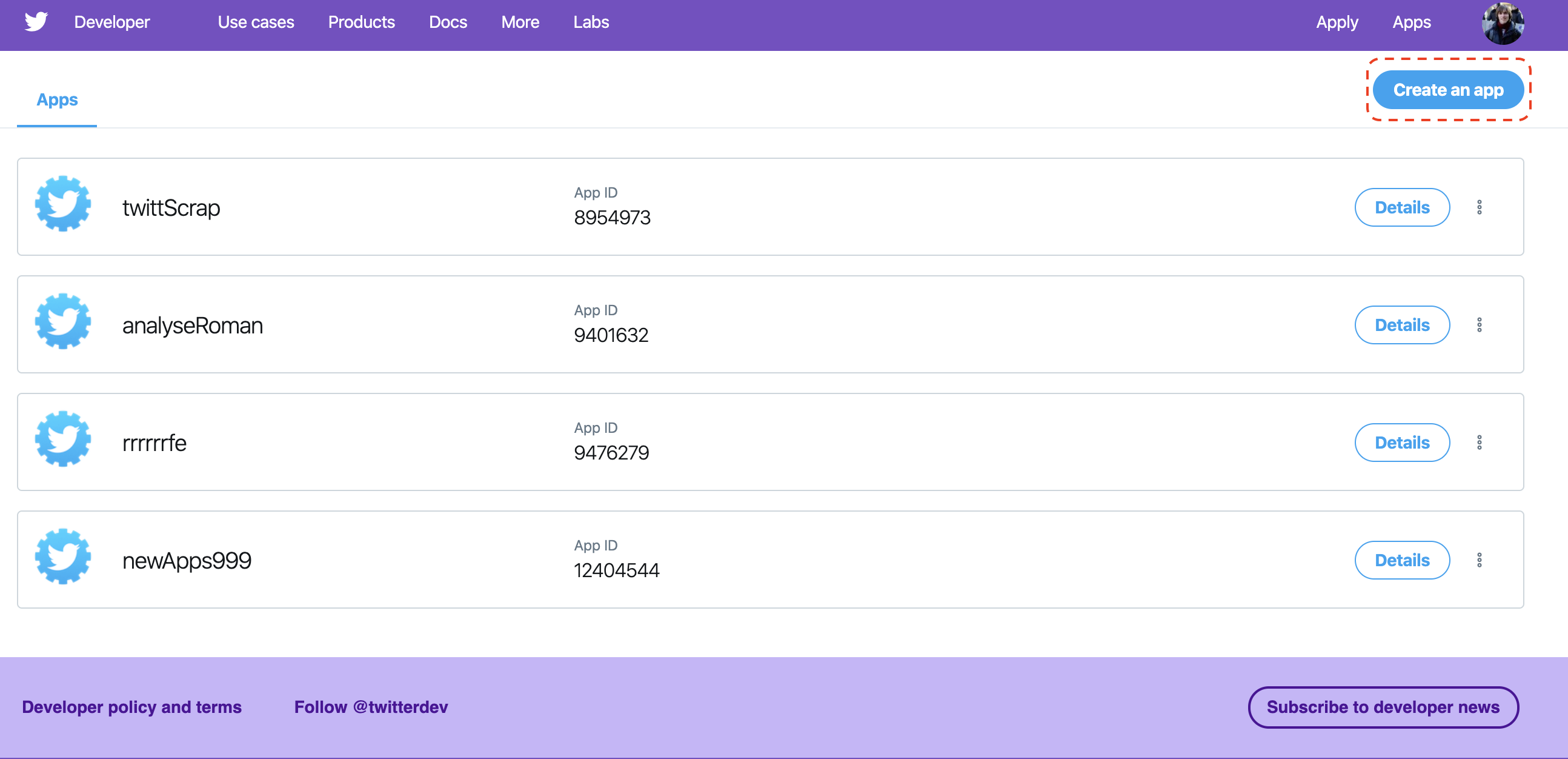This screenshot has width=1568, height=759.
Task: View Details for twittScrap
Action: point(1401,207)
